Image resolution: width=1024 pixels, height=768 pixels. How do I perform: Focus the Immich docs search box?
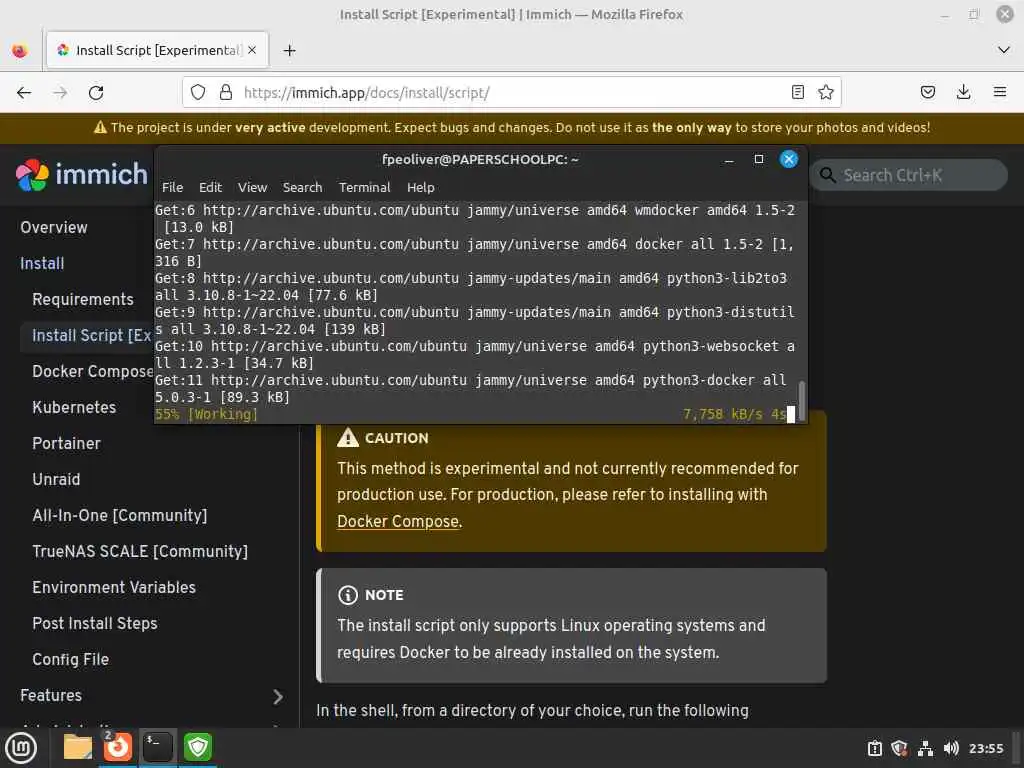pos(908,175)
